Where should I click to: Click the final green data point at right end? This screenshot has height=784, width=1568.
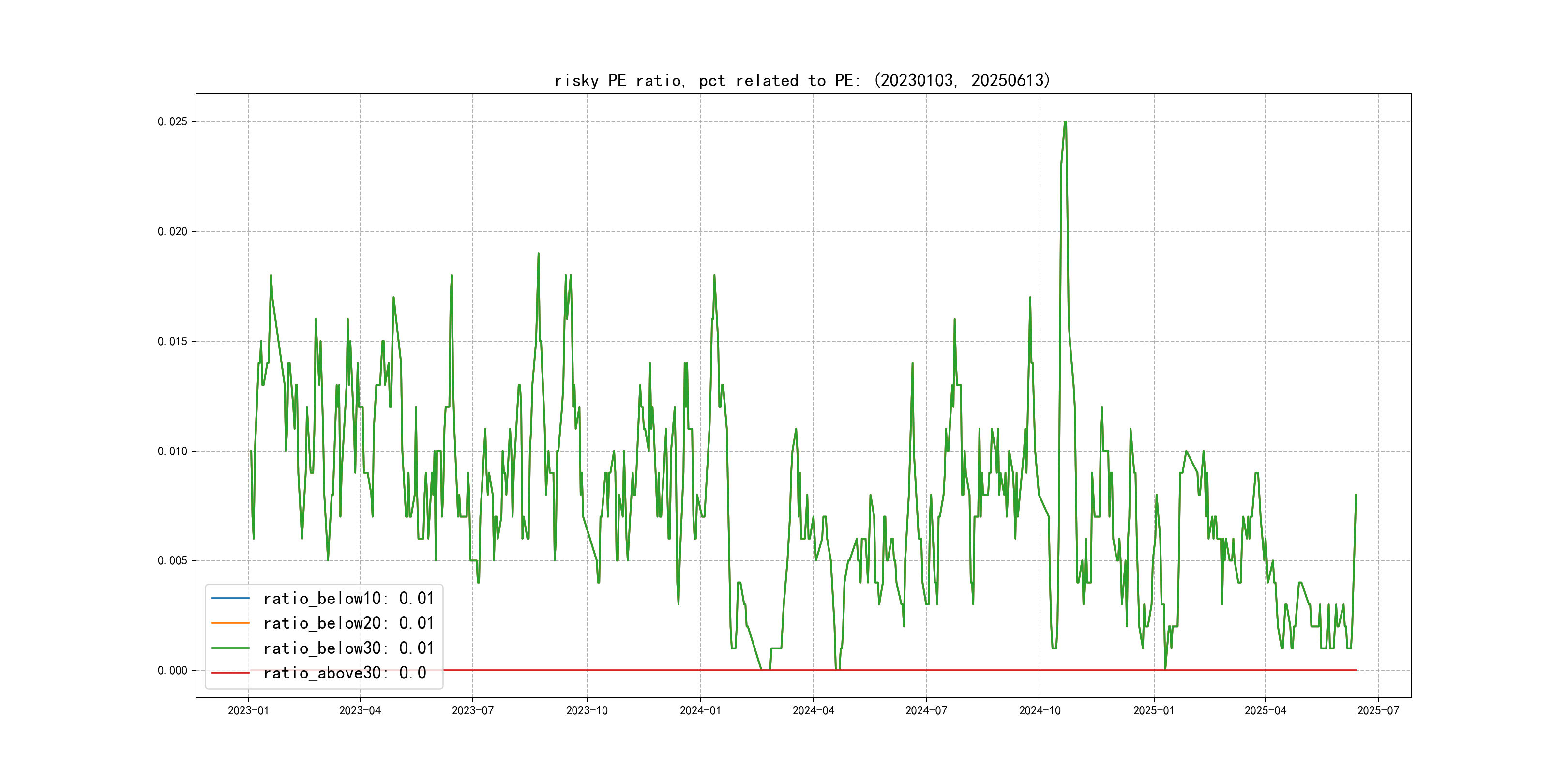point(1356,495)
